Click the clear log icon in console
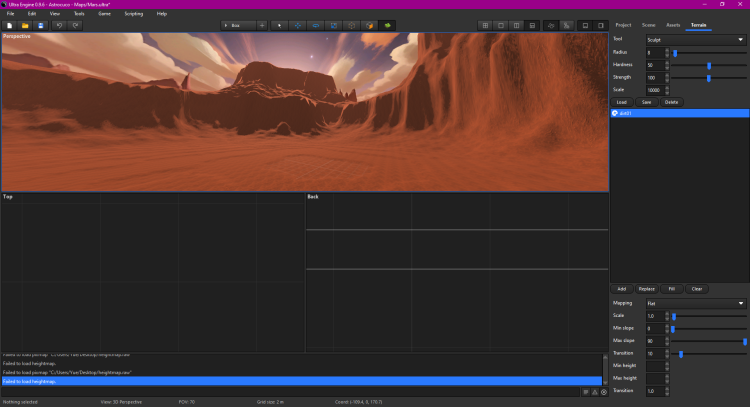Image resolution: width=750 pixels, height=407 pixels. (604, 392)
